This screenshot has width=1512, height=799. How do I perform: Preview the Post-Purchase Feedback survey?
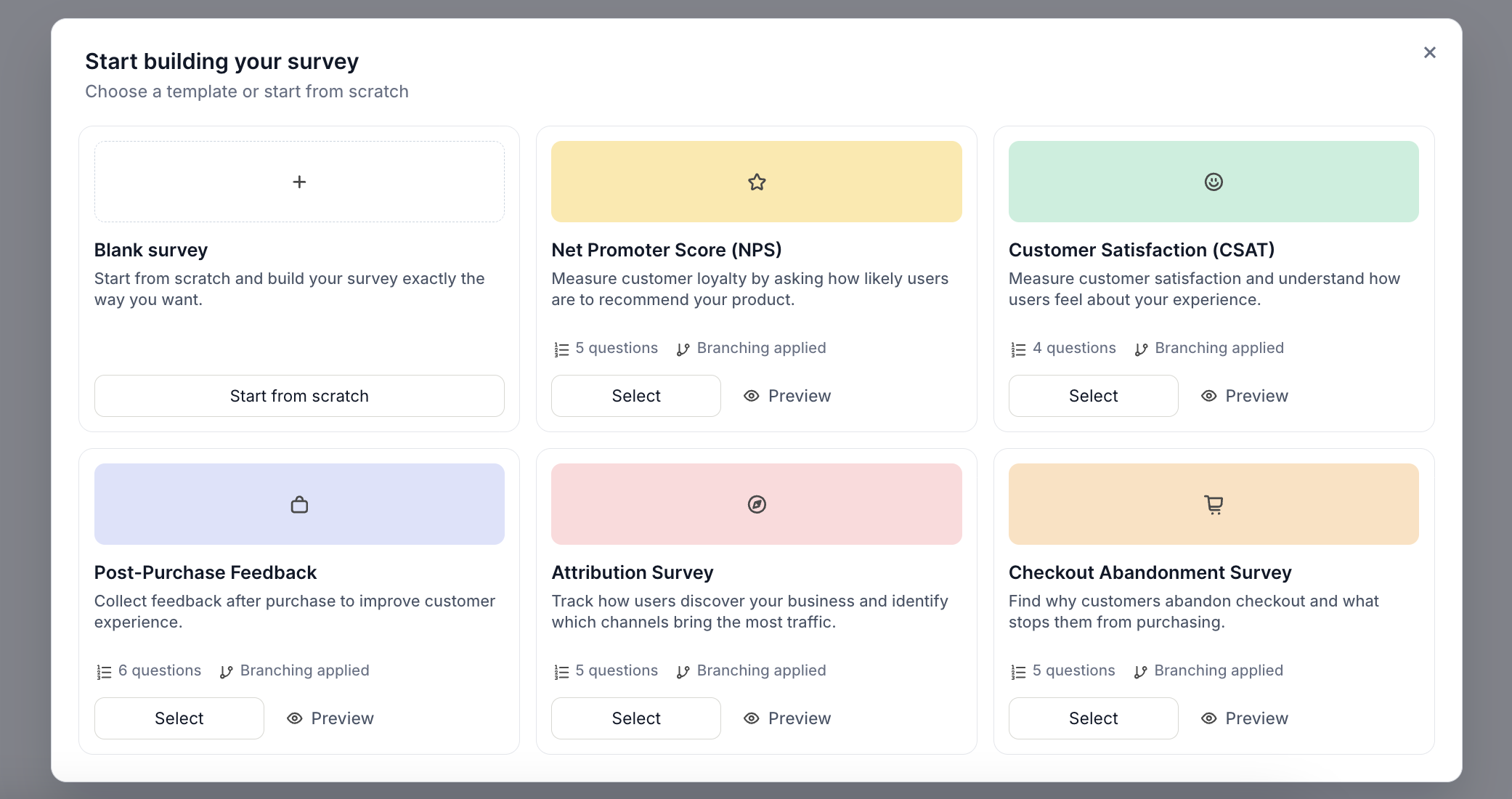pos(330,718)
